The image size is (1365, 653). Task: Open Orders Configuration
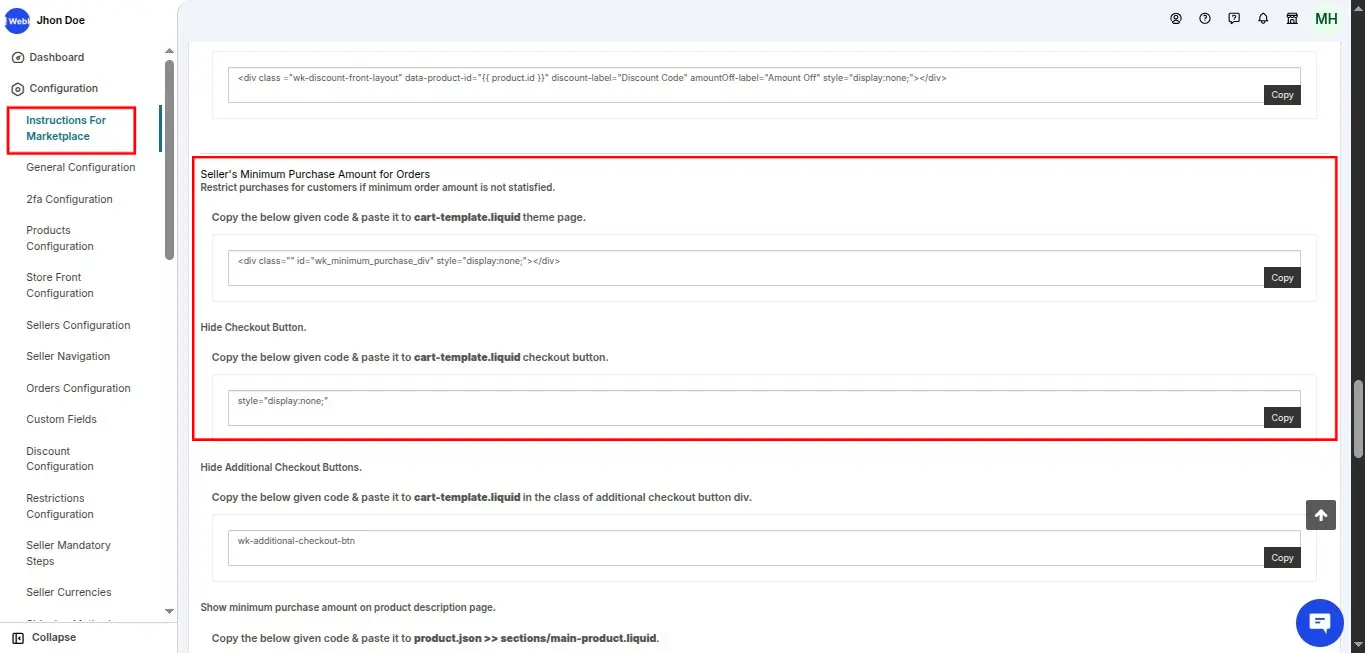78,388
